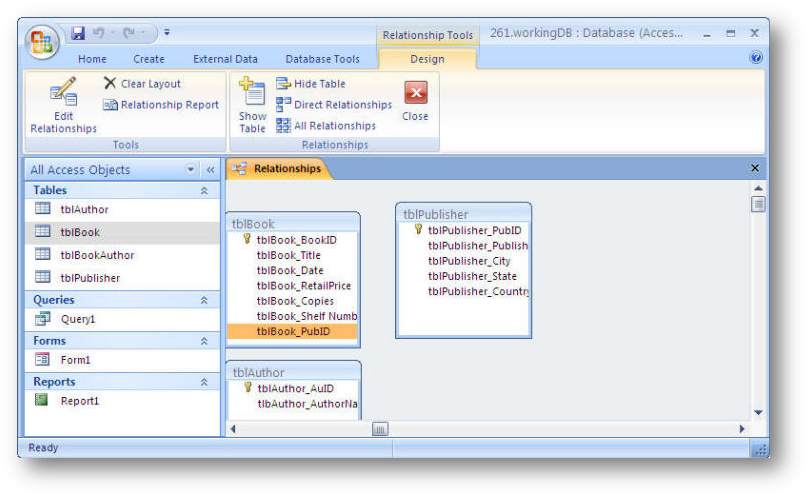Click the Tables group header label
The image size is (808, 496).
(50, 190)
